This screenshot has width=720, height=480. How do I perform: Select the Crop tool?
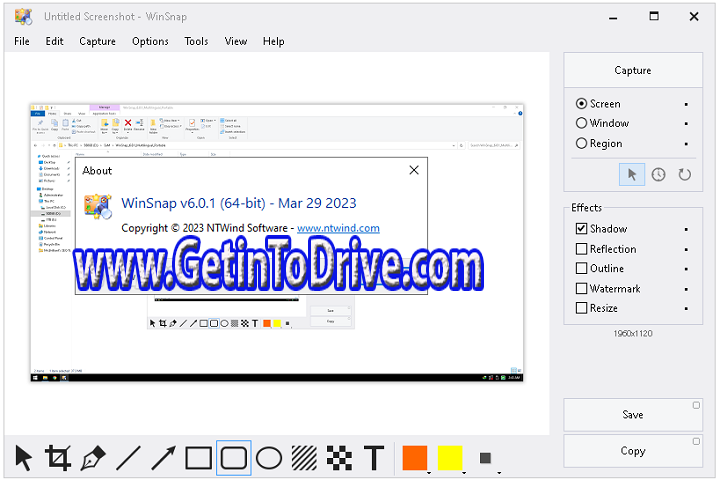[x=58, y=458]
